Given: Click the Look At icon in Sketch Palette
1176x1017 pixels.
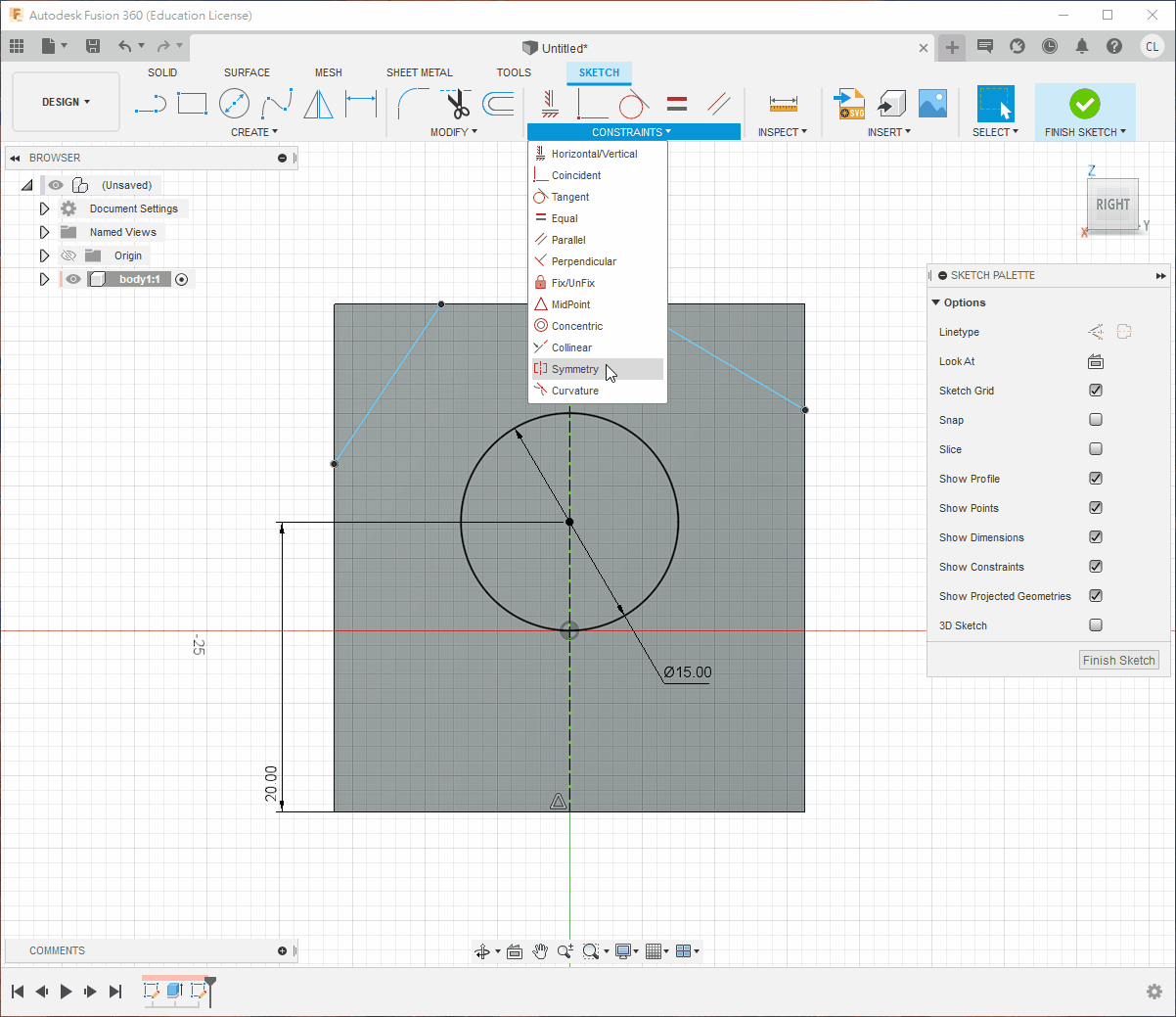Looking at the screenshot, I should [x=1096, y=362].
